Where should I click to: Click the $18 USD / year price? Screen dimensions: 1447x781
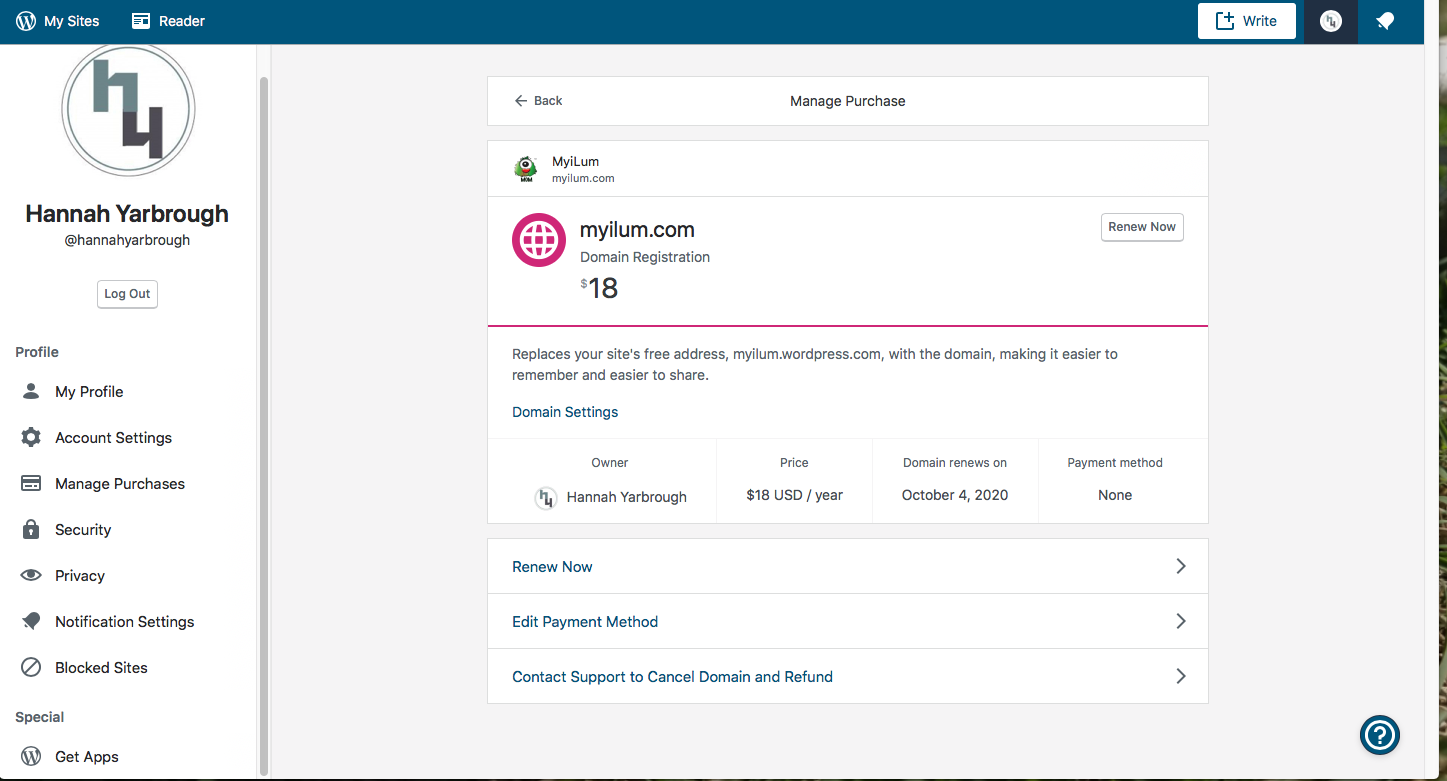click(794, 495)
